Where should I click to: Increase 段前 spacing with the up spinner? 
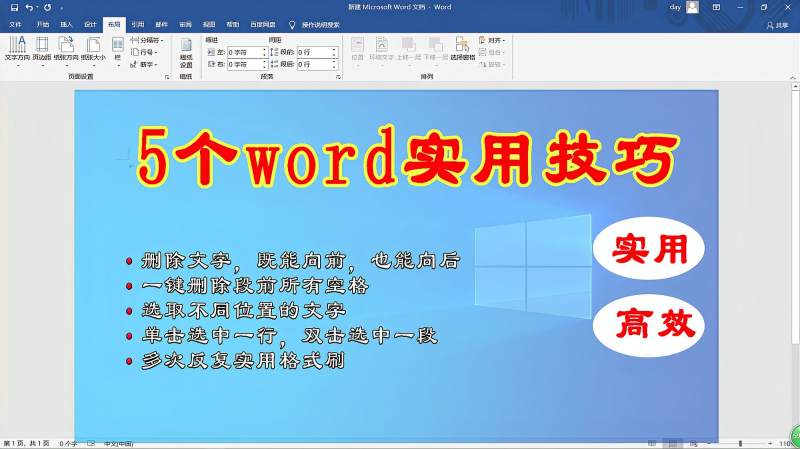tap(334, 49)
